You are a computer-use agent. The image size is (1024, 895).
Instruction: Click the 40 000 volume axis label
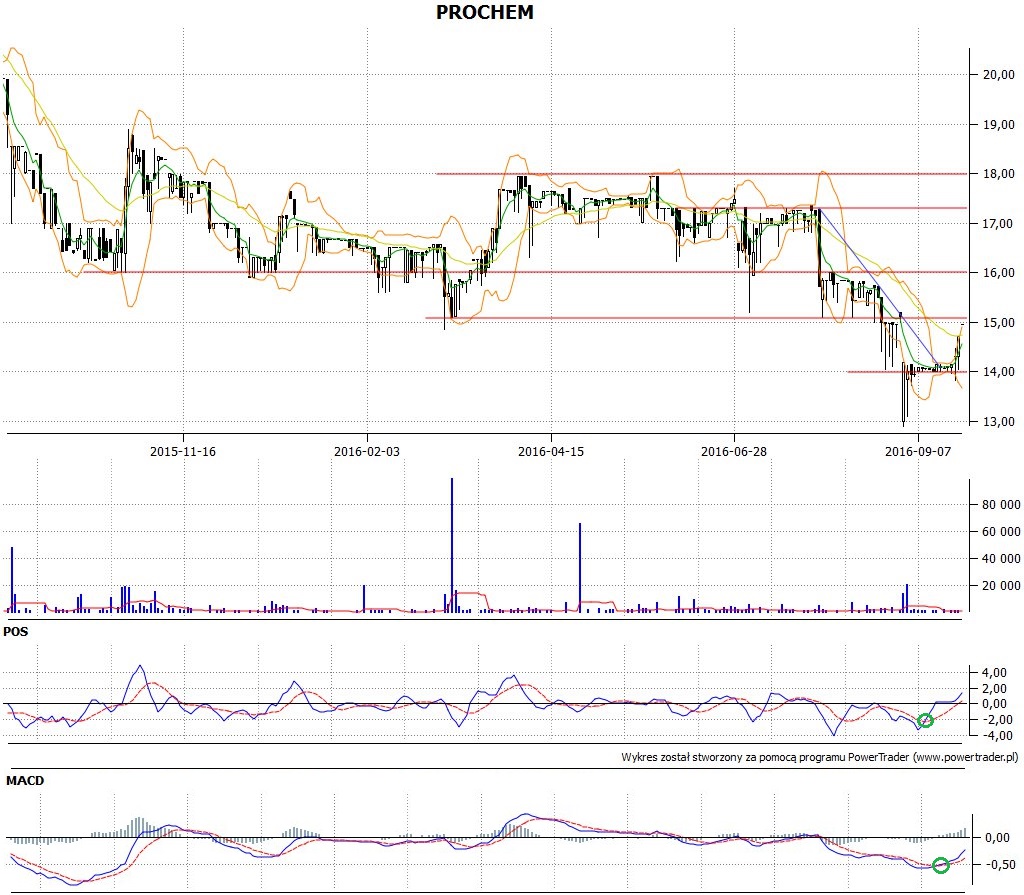click(x=1001, y=559)
